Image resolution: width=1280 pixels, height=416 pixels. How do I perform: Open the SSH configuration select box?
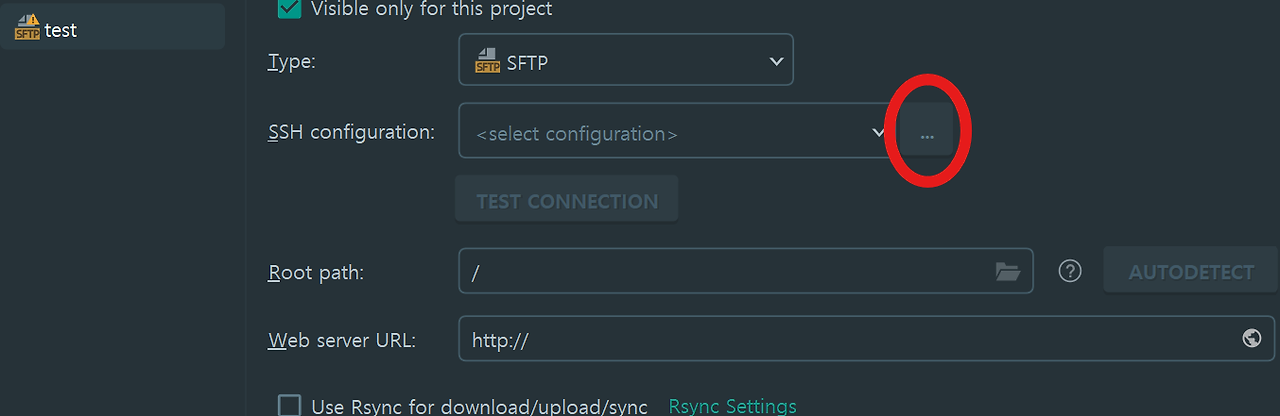coord(660,133)
